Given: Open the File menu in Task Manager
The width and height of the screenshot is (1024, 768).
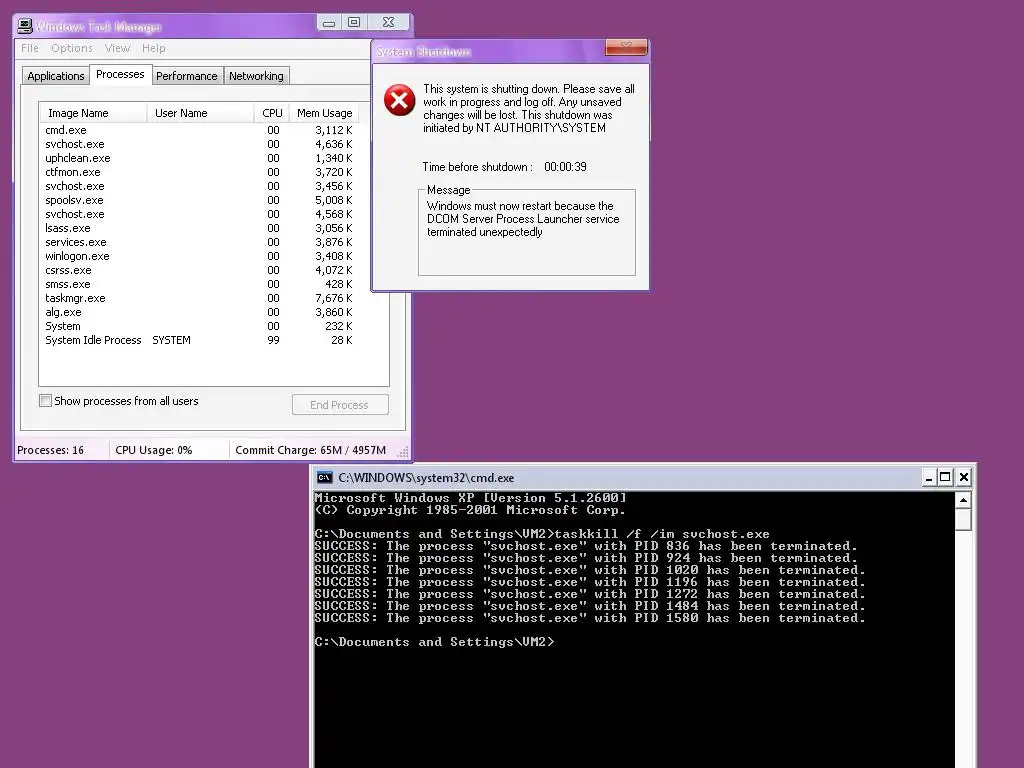Looking at the screenshot, I should (29, 48).
